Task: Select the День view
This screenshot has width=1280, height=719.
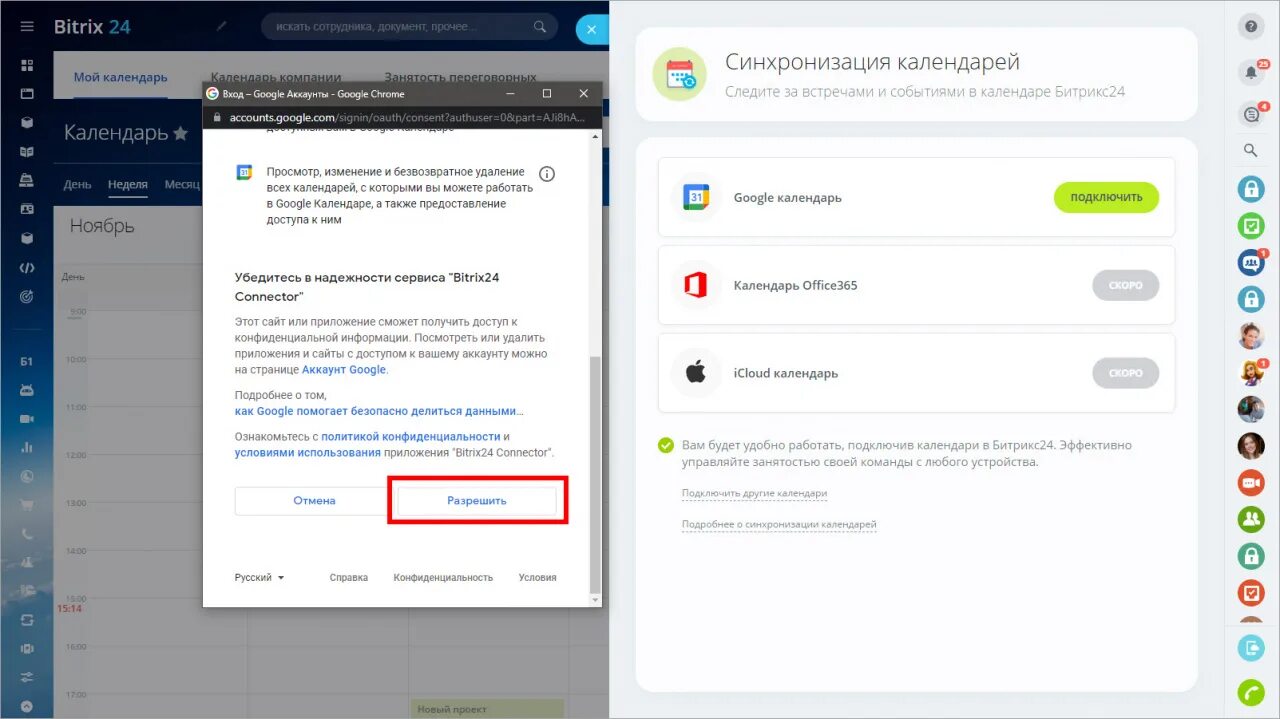Action: (x=77, y=184)
